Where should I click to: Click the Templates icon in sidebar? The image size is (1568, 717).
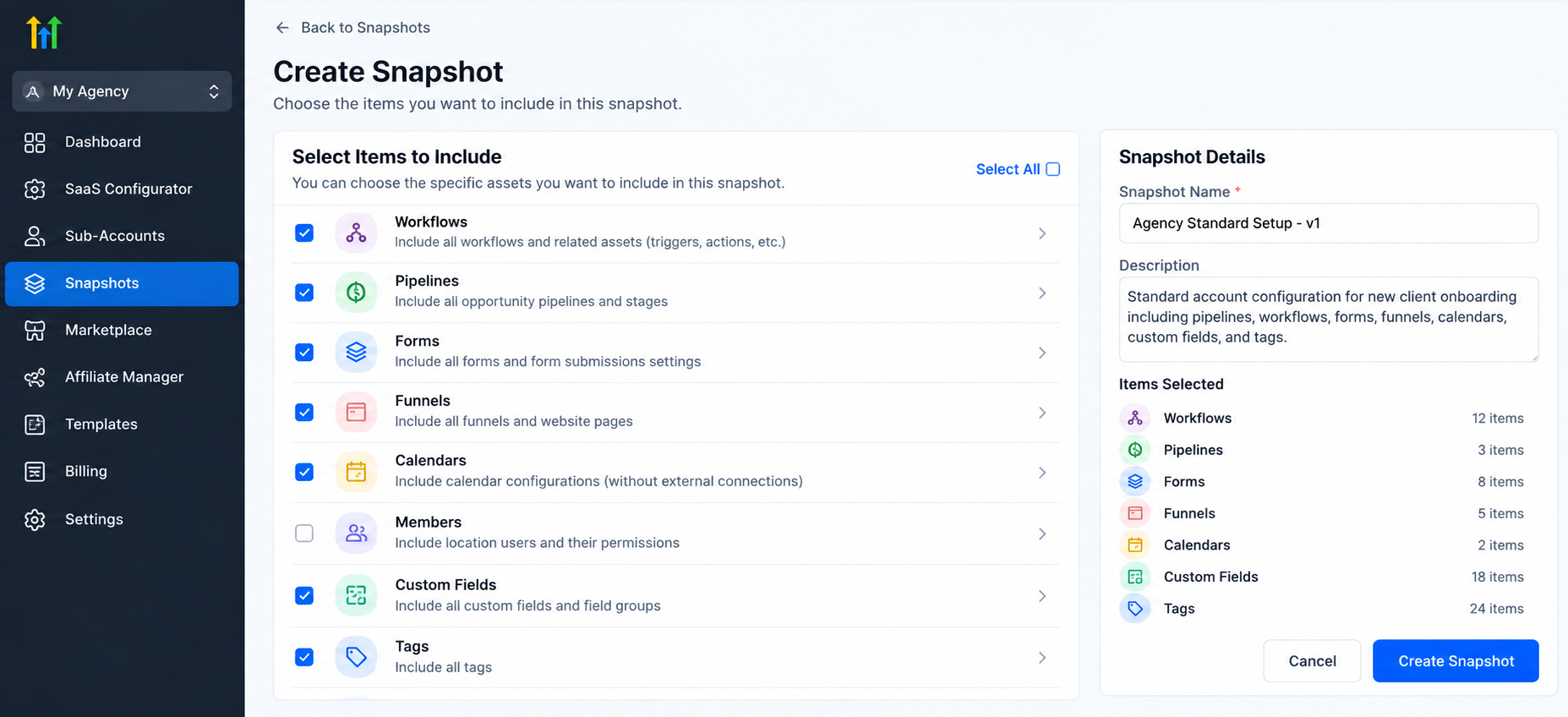(35, 424)
